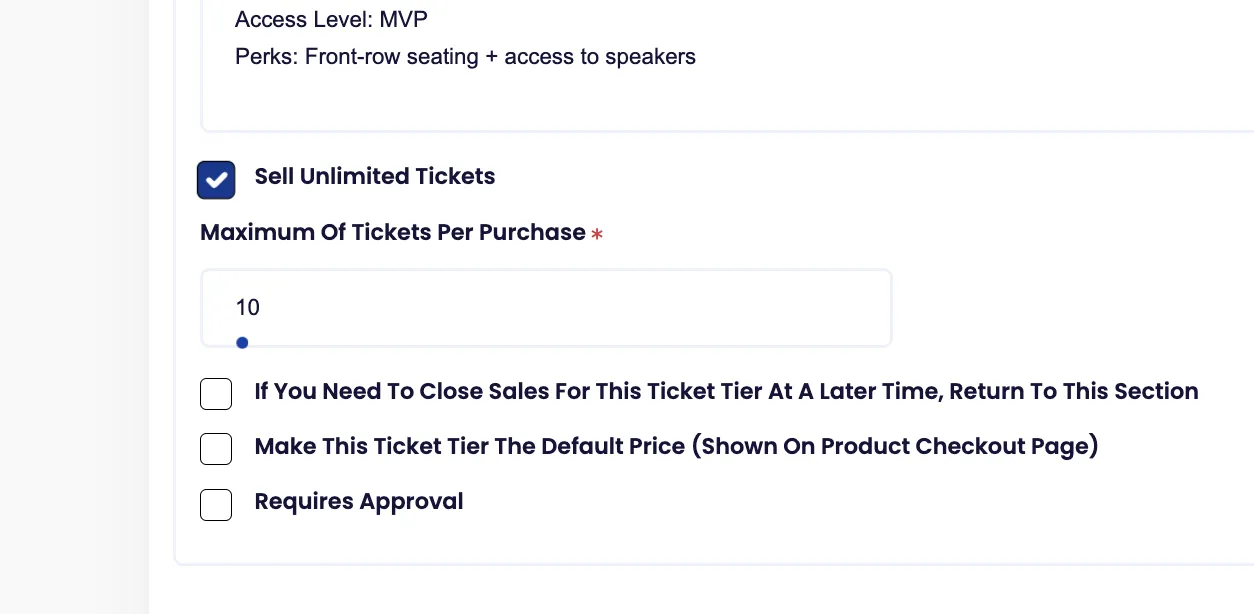Click the 'Maximum Of Tickets Per Purchase' heading
Viewport: 1254px width, 614px height.
(392, 233)
